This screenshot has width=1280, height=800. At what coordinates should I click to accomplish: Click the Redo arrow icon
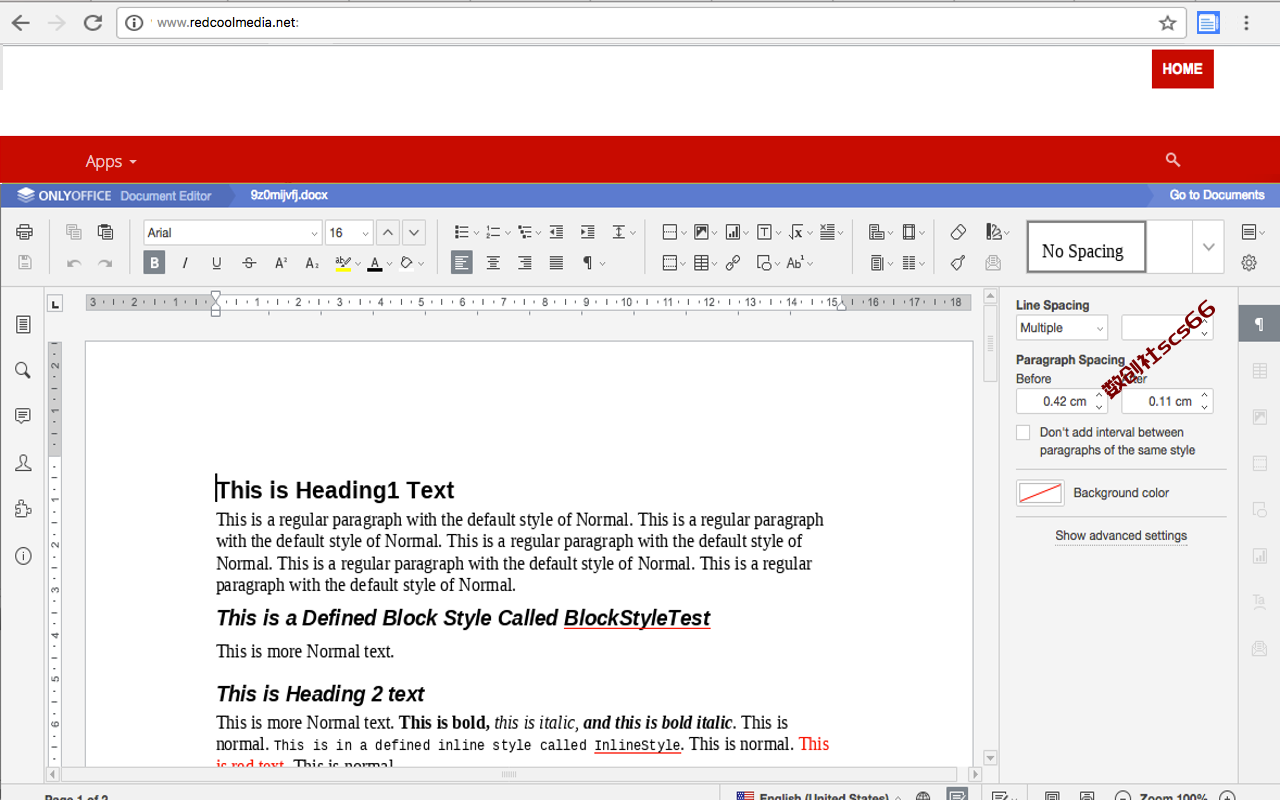point(105,263)
